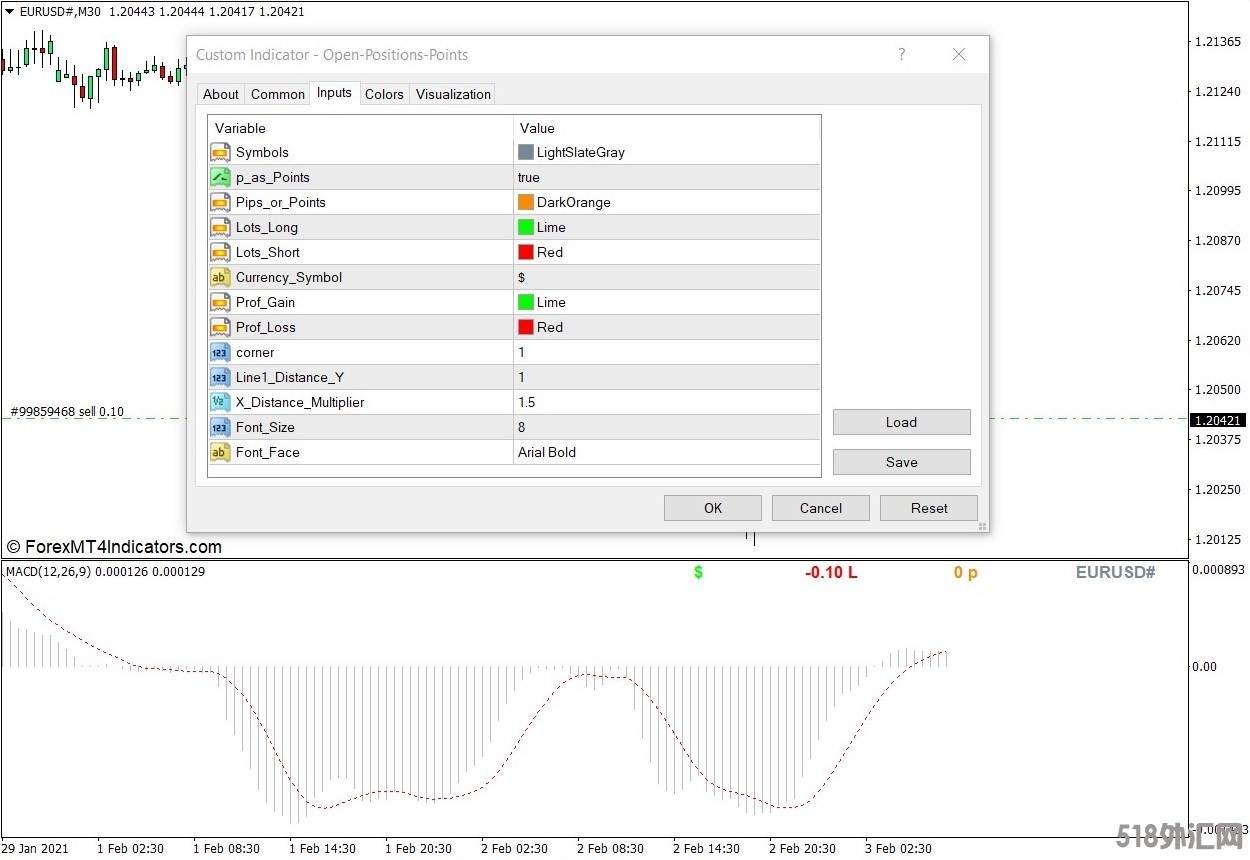Click the p_as_Points boolean type icon
1250x860 pixels.
click(220, 177)
